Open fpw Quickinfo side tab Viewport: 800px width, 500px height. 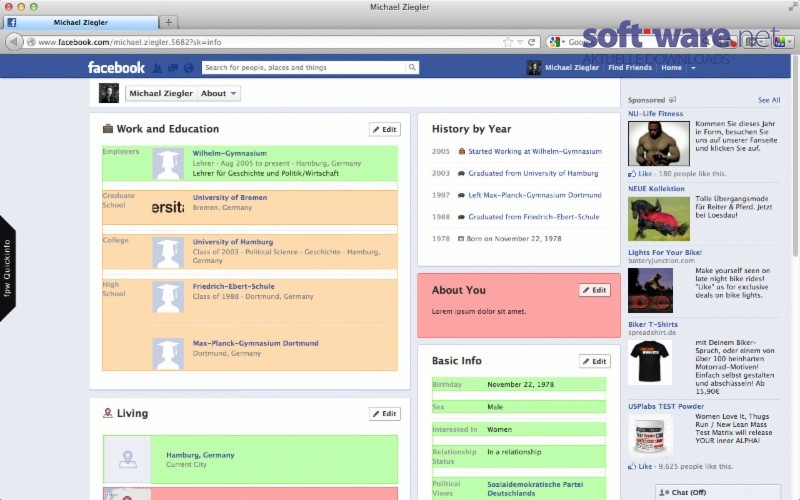coord(7,268)
